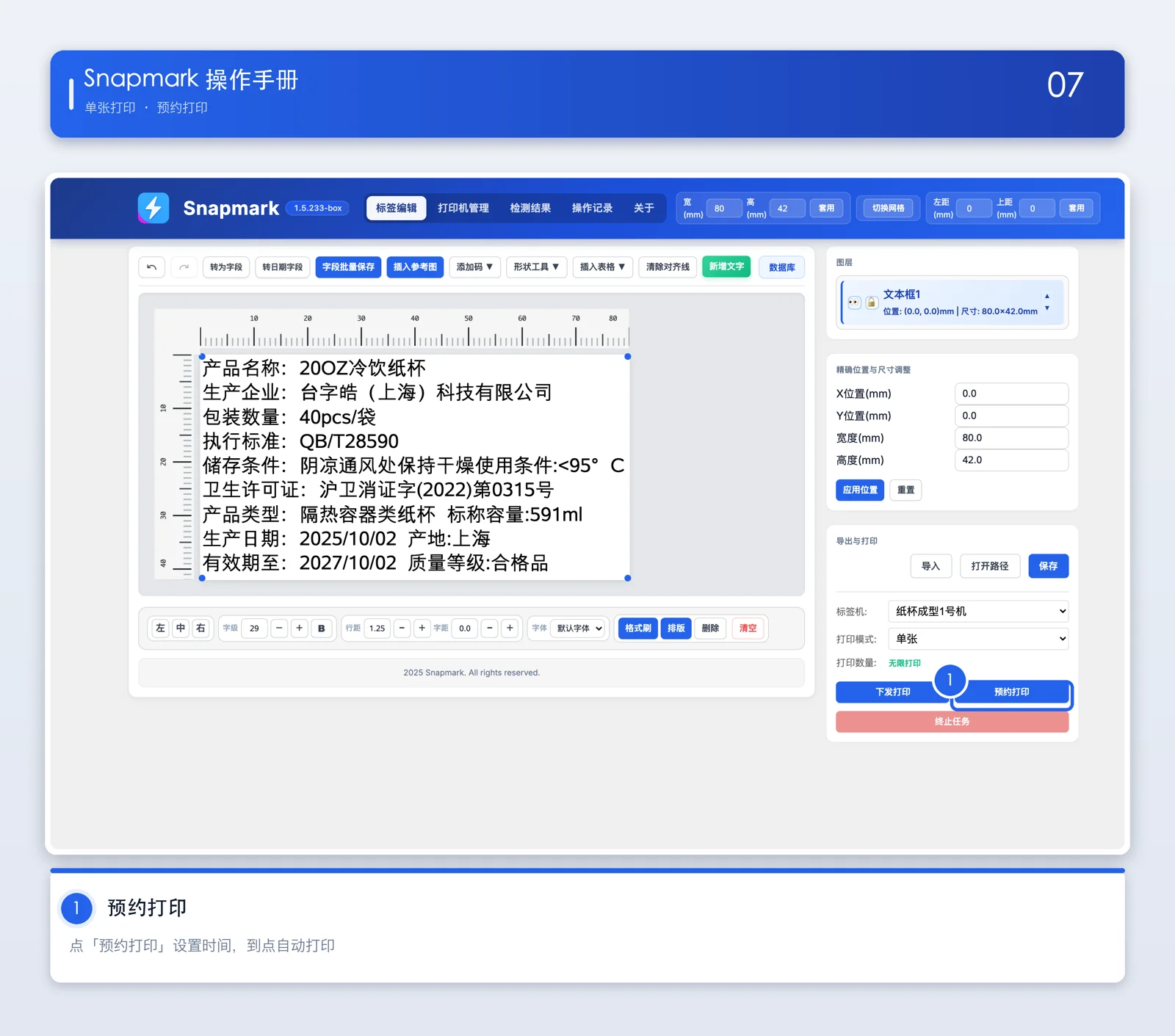Click the 删除 button
The image size is (1175, 1036).
click(x=710, y=629)
